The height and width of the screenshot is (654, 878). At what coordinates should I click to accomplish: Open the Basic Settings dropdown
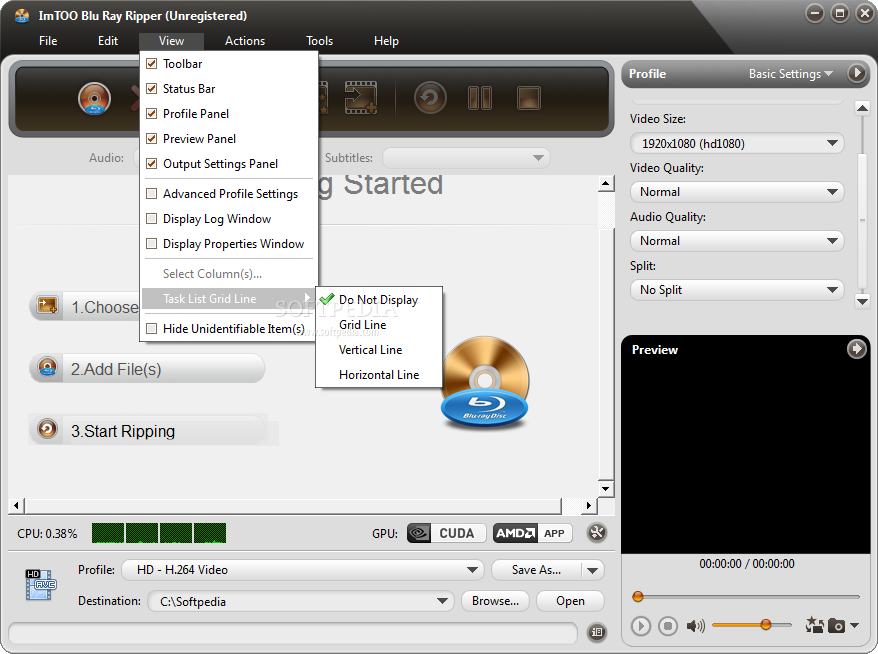(791, 74)
